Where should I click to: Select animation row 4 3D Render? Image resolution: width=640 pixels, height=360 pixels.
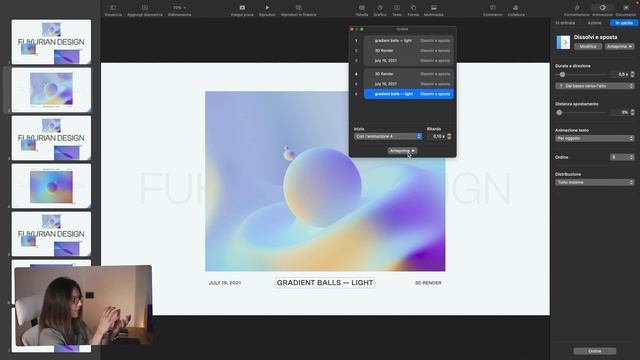pyautogui.click(x=409, y=74)
